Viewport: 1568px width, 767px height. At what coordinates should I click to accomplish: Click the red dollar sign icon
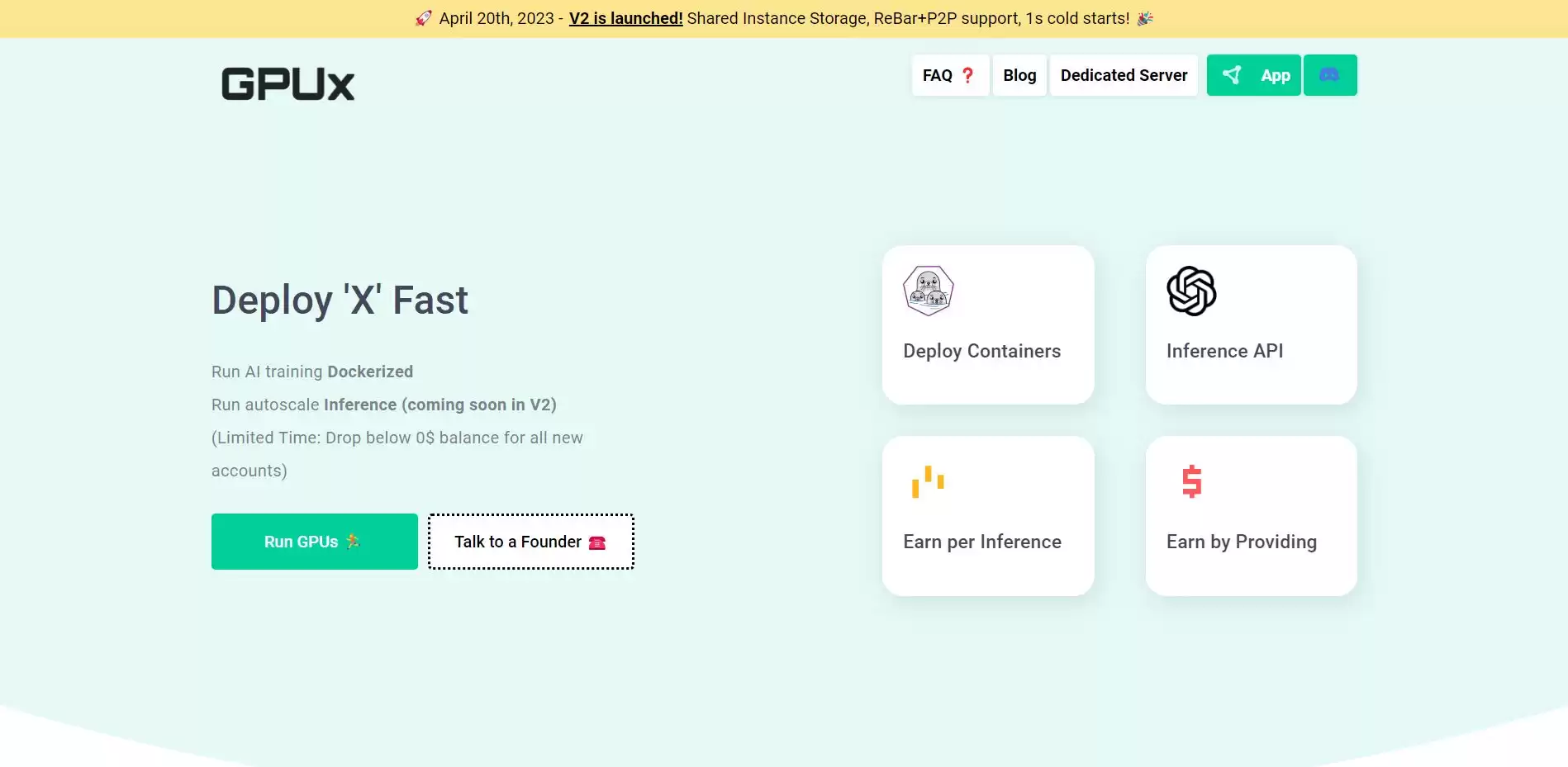click(x=1191, y=481)
